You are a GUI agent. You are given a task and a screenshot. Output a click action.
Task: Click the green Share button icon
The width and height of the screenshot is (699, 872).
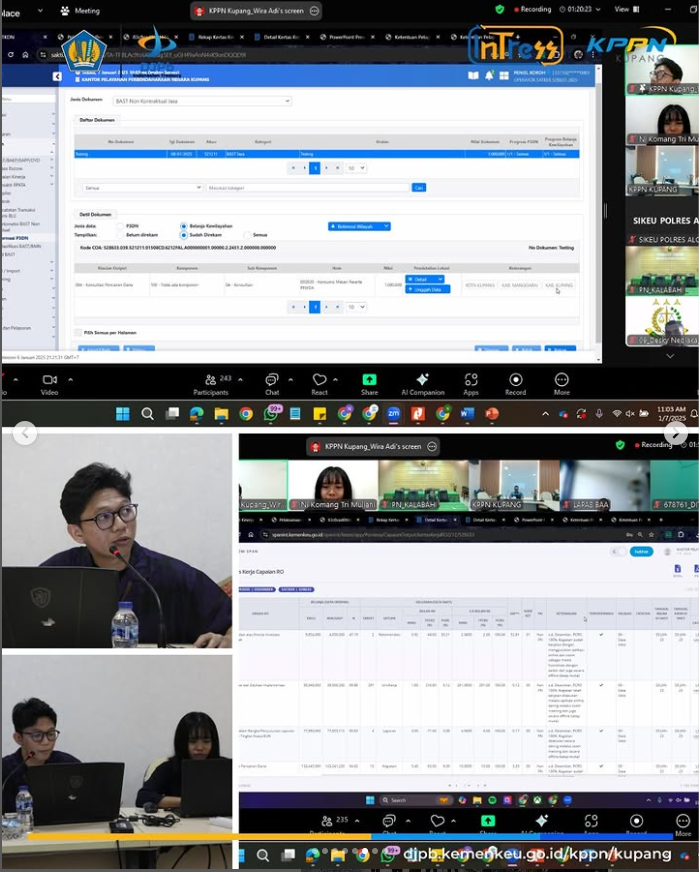pos(369,383)
